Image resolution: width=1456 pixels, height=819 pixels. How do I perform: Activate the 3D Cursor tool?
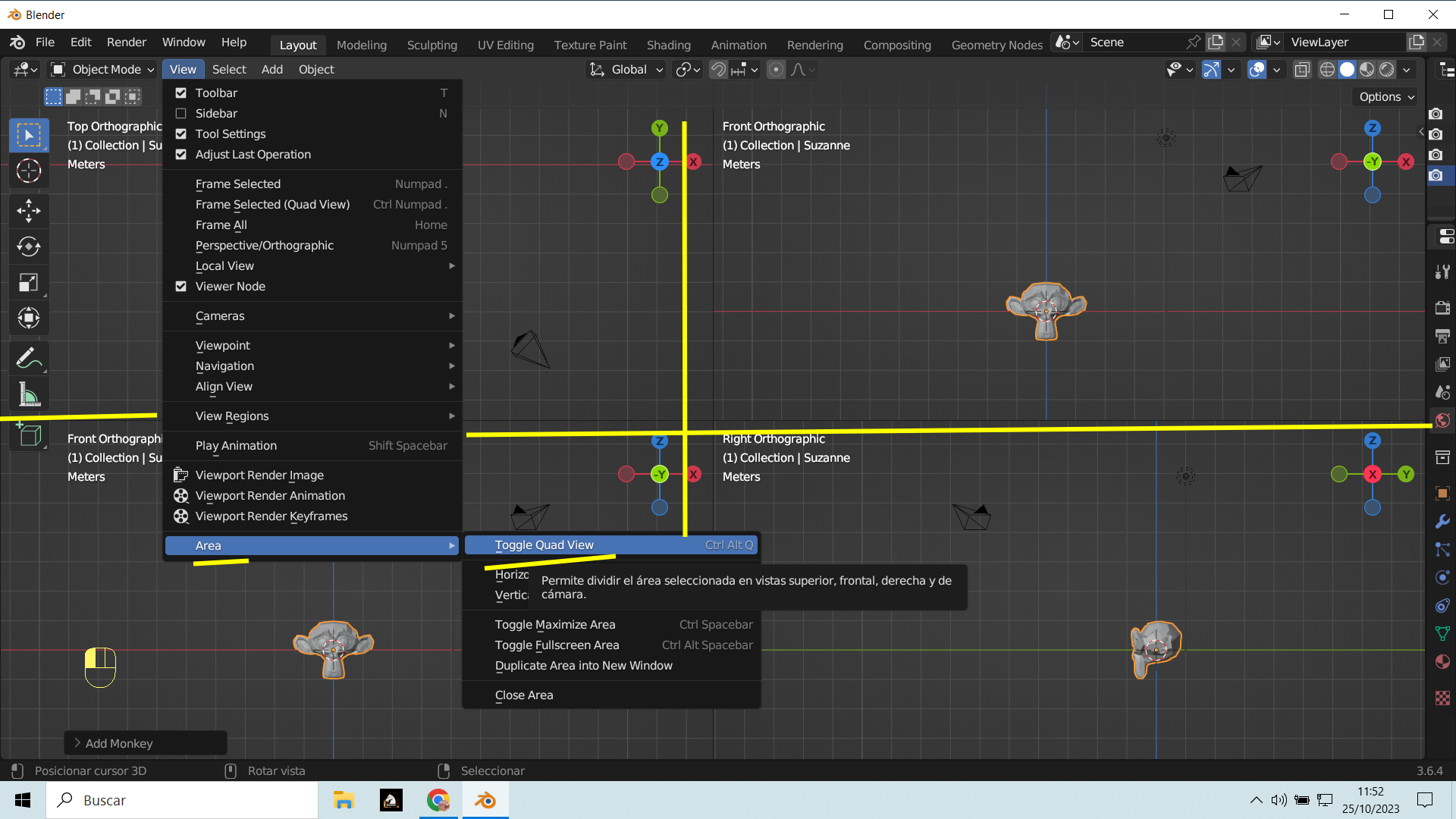pos(29,171)
